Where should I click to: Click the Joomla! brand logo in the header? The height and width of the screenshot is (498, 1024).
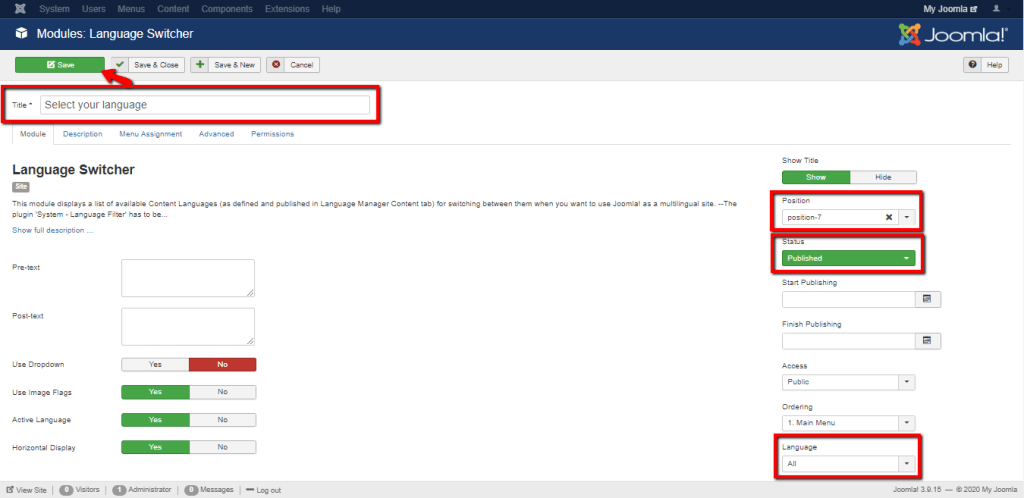coord(953,34)
